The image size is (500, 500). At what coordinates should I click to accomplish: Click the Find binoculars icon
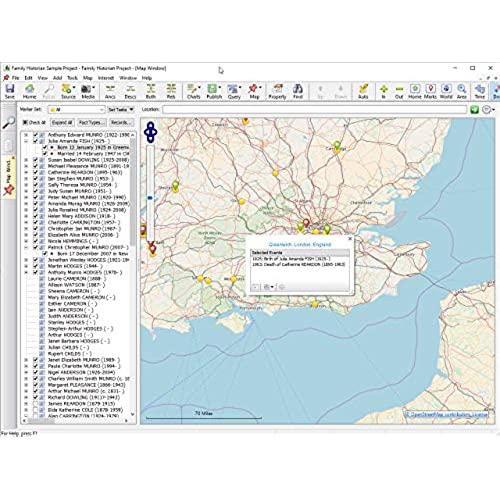click(298, 91)
